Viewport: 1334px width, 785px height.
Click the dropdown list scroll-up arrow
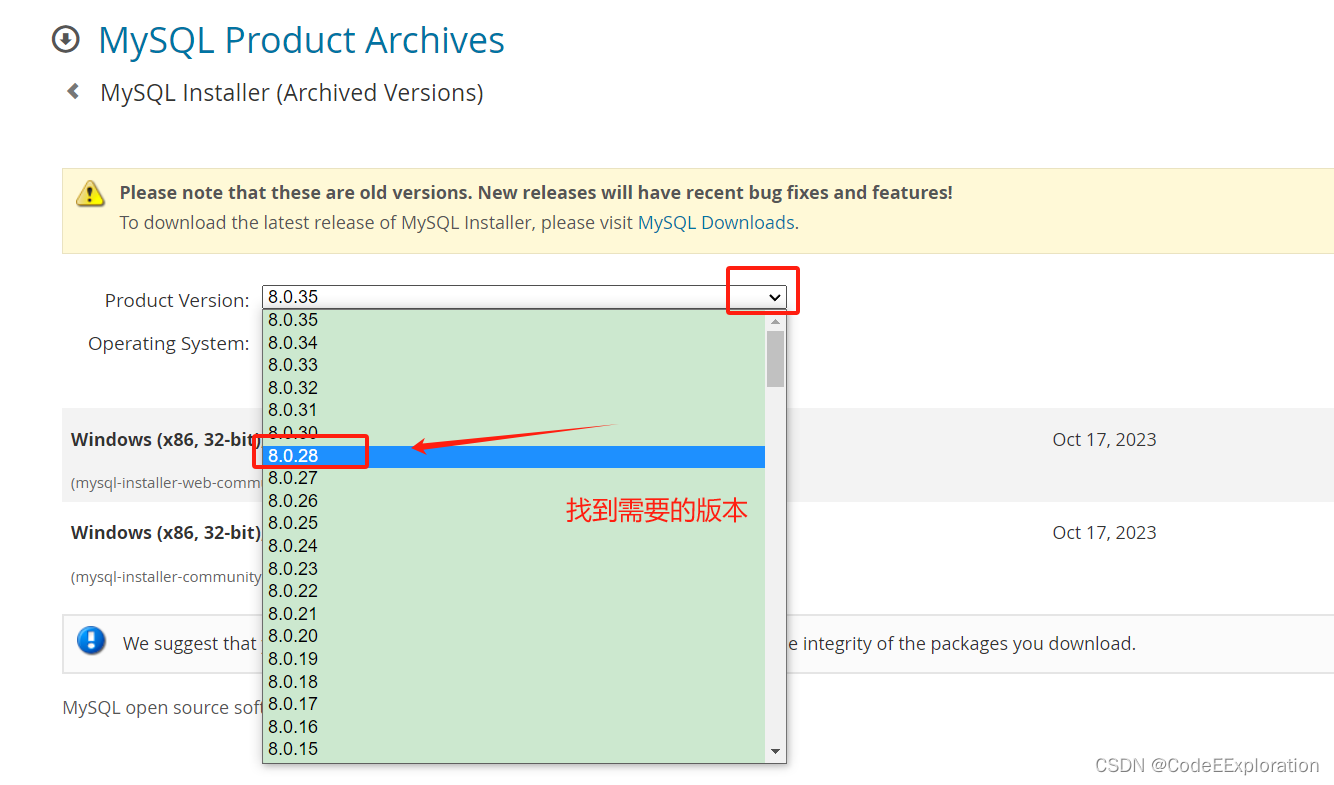(775, 321)
